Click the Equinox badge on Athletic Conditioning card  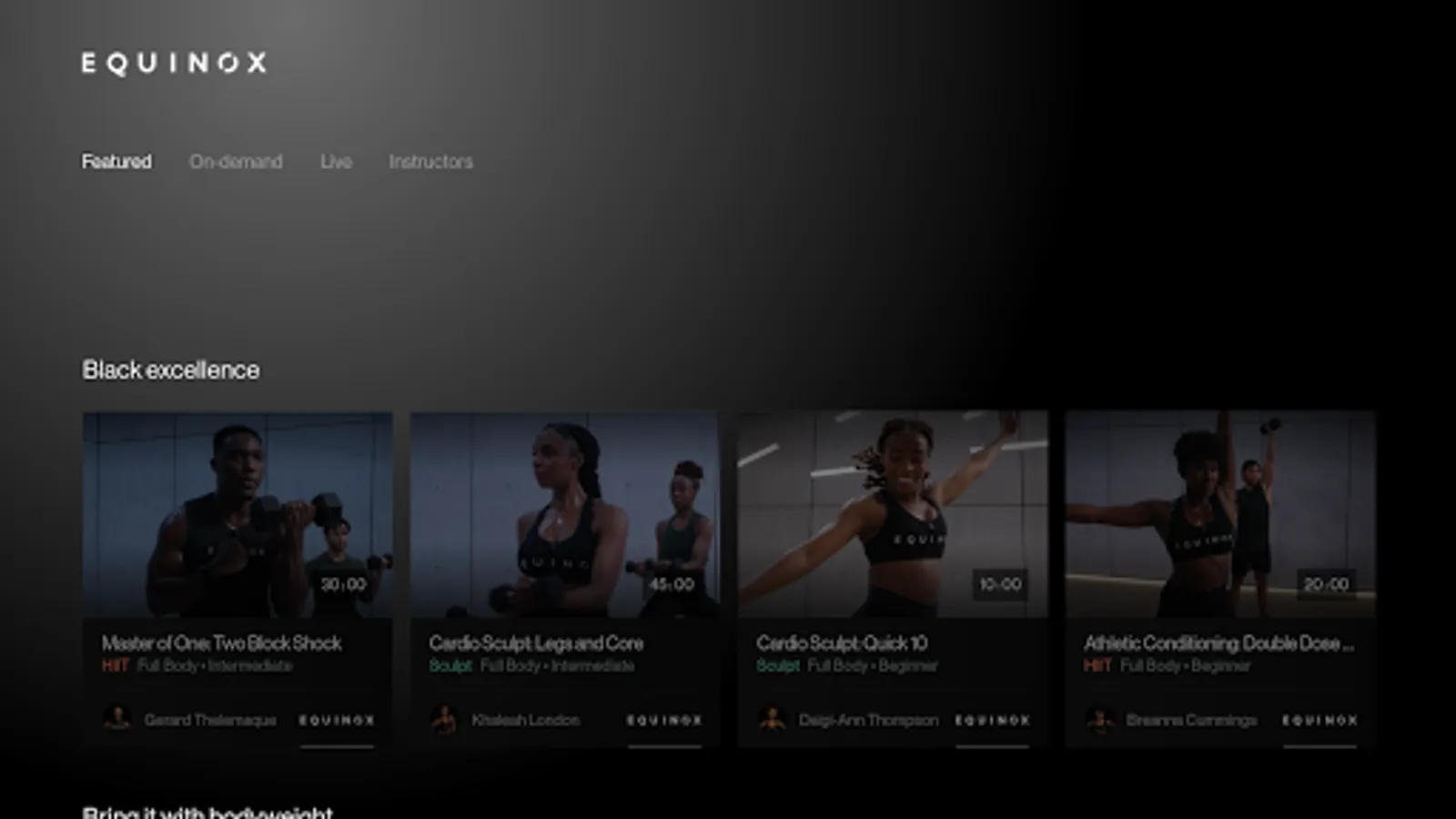pyautogui.click(x=1319, y=720)
